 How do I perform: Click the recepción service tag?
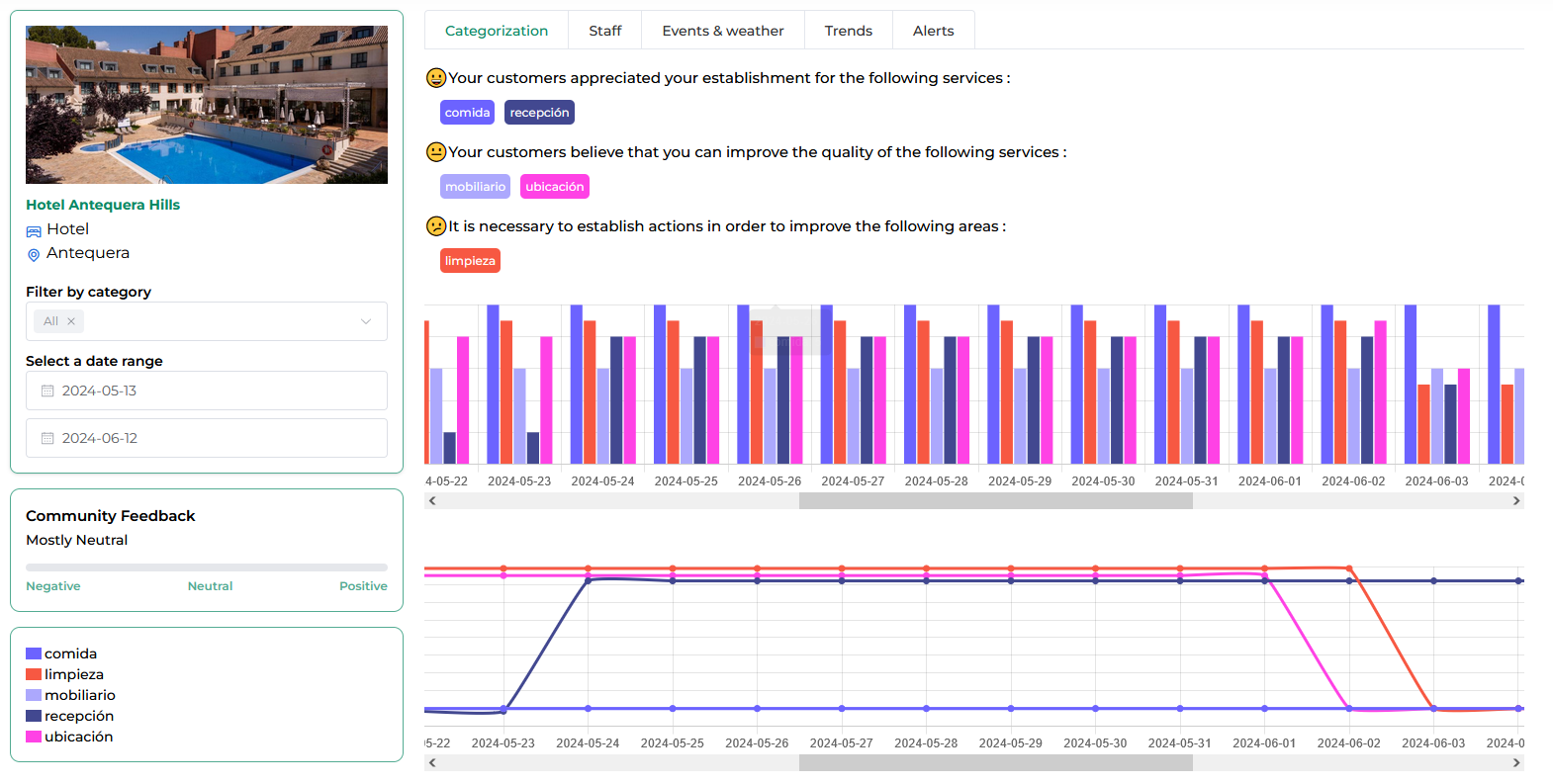click(539, 113)
